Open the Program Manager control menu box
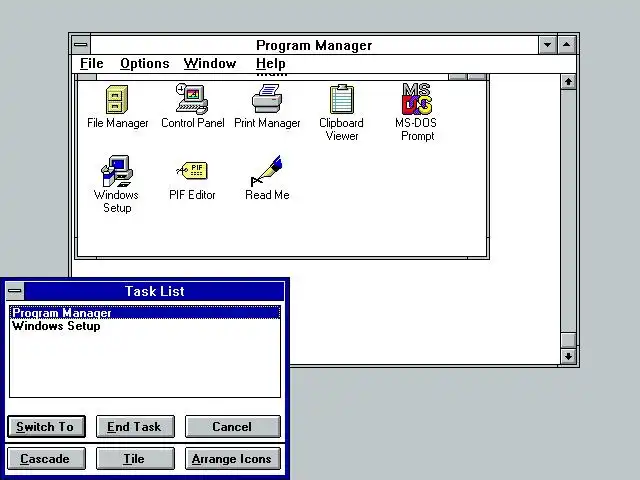 click(81, 45)
